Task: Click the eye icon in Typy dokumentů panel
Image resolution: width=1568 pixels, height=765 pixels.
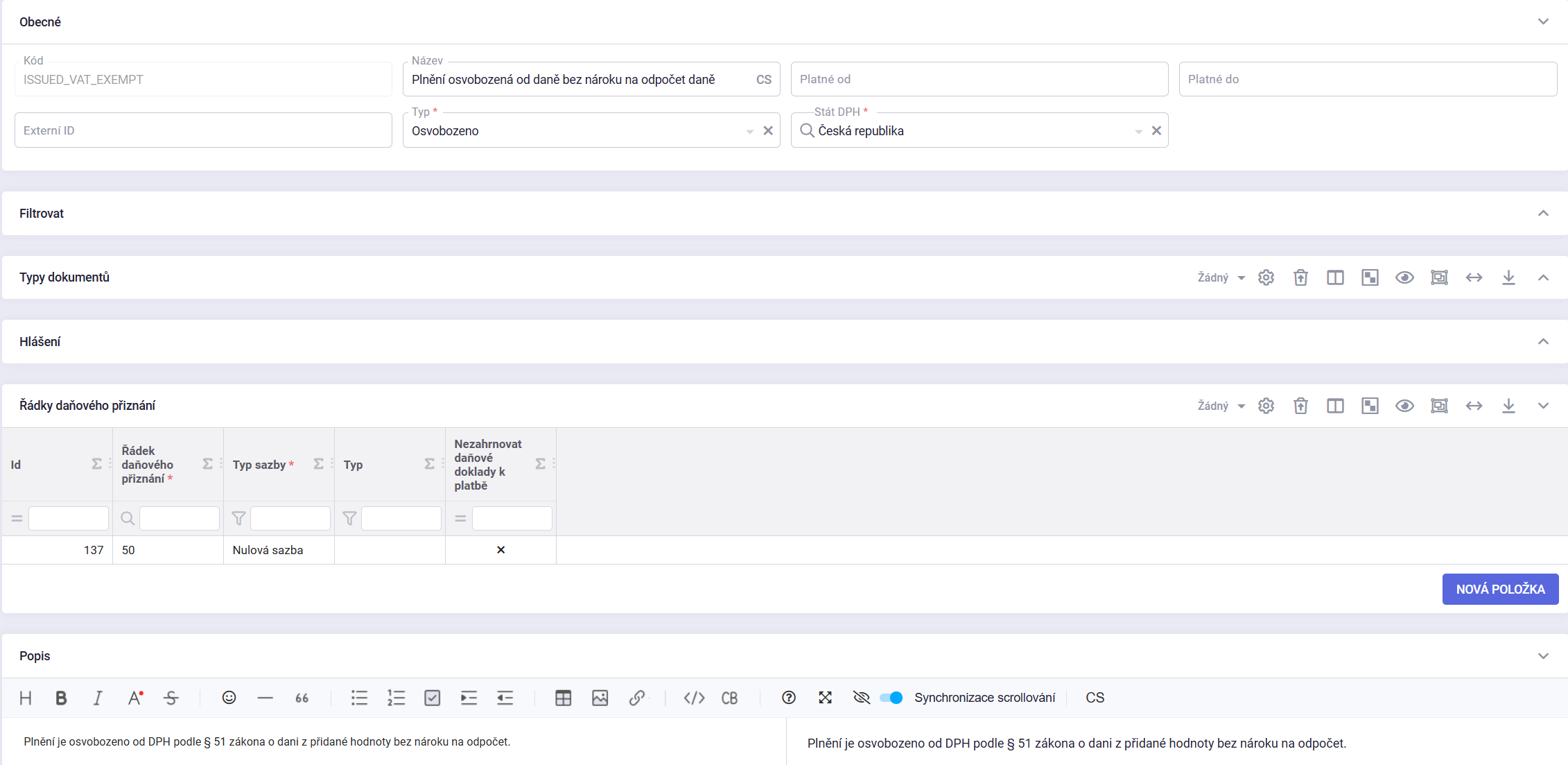Action: click(x=1404, y=277)
